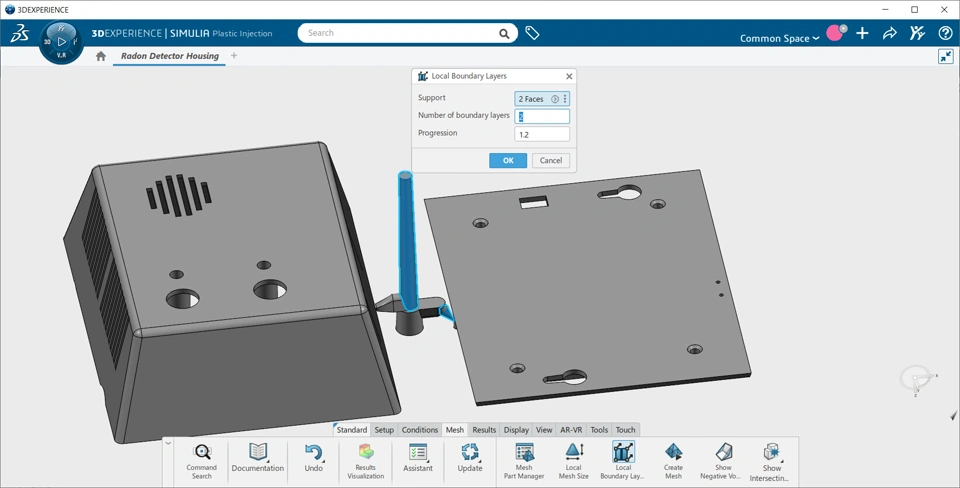Open Common Space dropdown

(x=779, y=38)
